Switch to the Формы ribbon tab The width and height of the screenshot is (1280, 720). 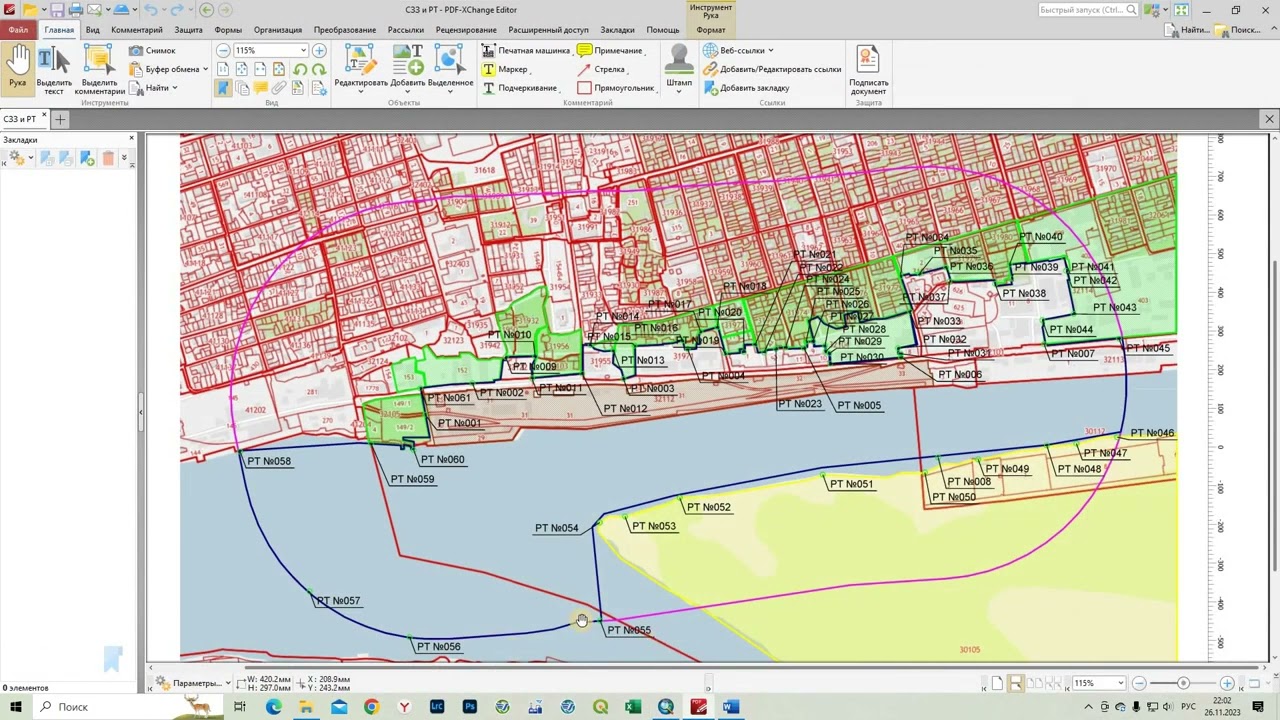[x=228, y=30]
